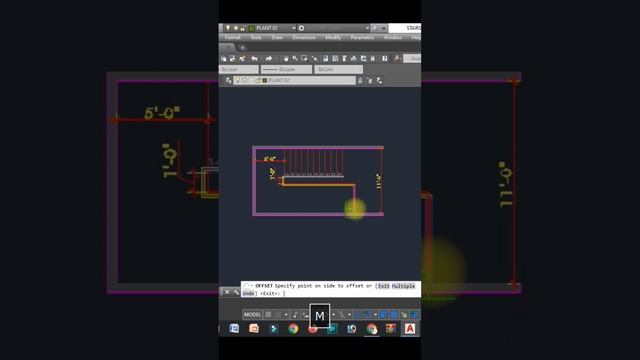
Task: Open the Tools menu
Action: point(256,38)
